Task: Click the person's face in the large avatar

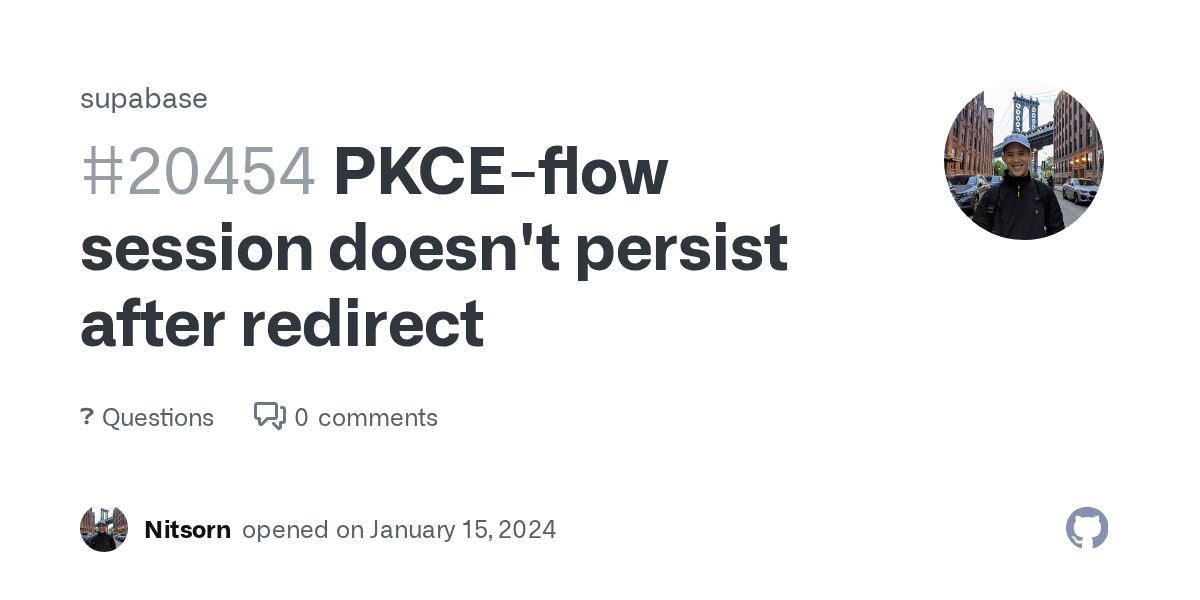Action: tap(1017, 160)
